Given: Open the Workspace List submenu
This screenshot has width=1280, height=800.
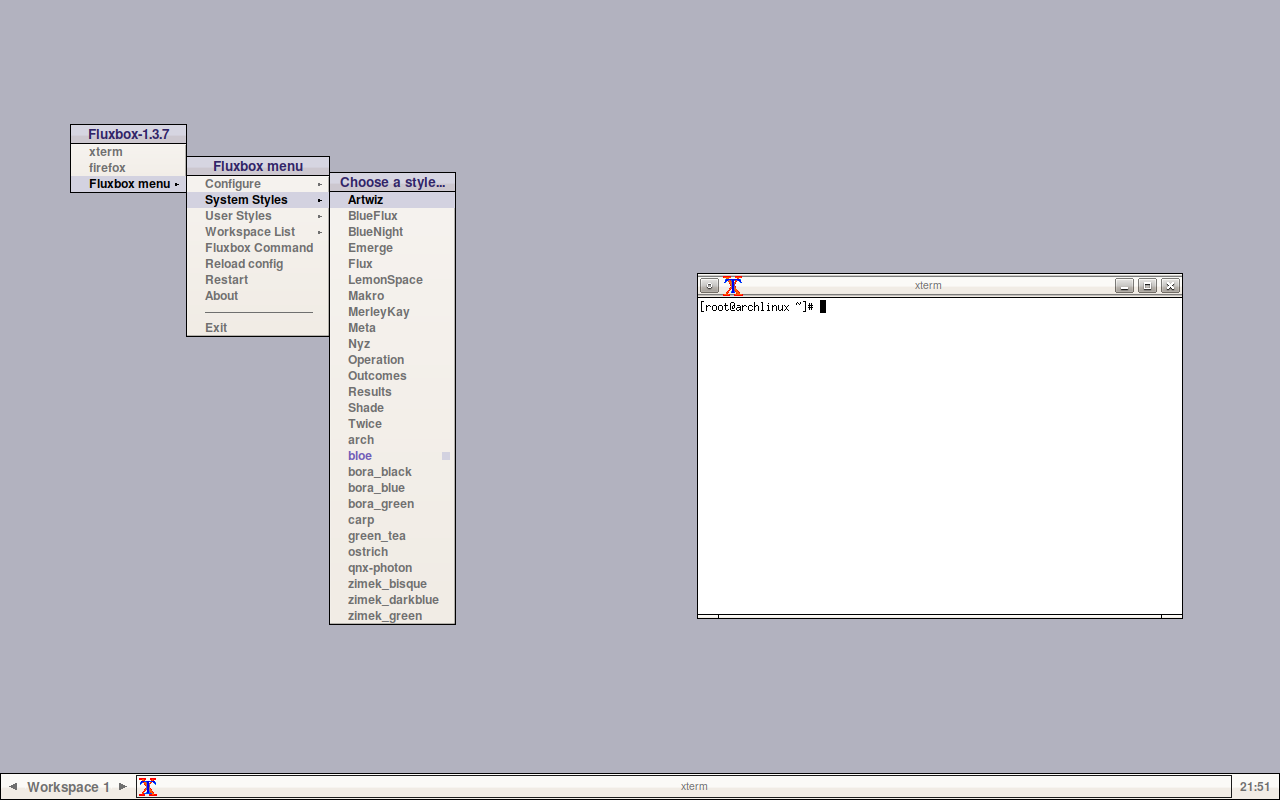Looking at the screenshot, I should click(258, 232).
